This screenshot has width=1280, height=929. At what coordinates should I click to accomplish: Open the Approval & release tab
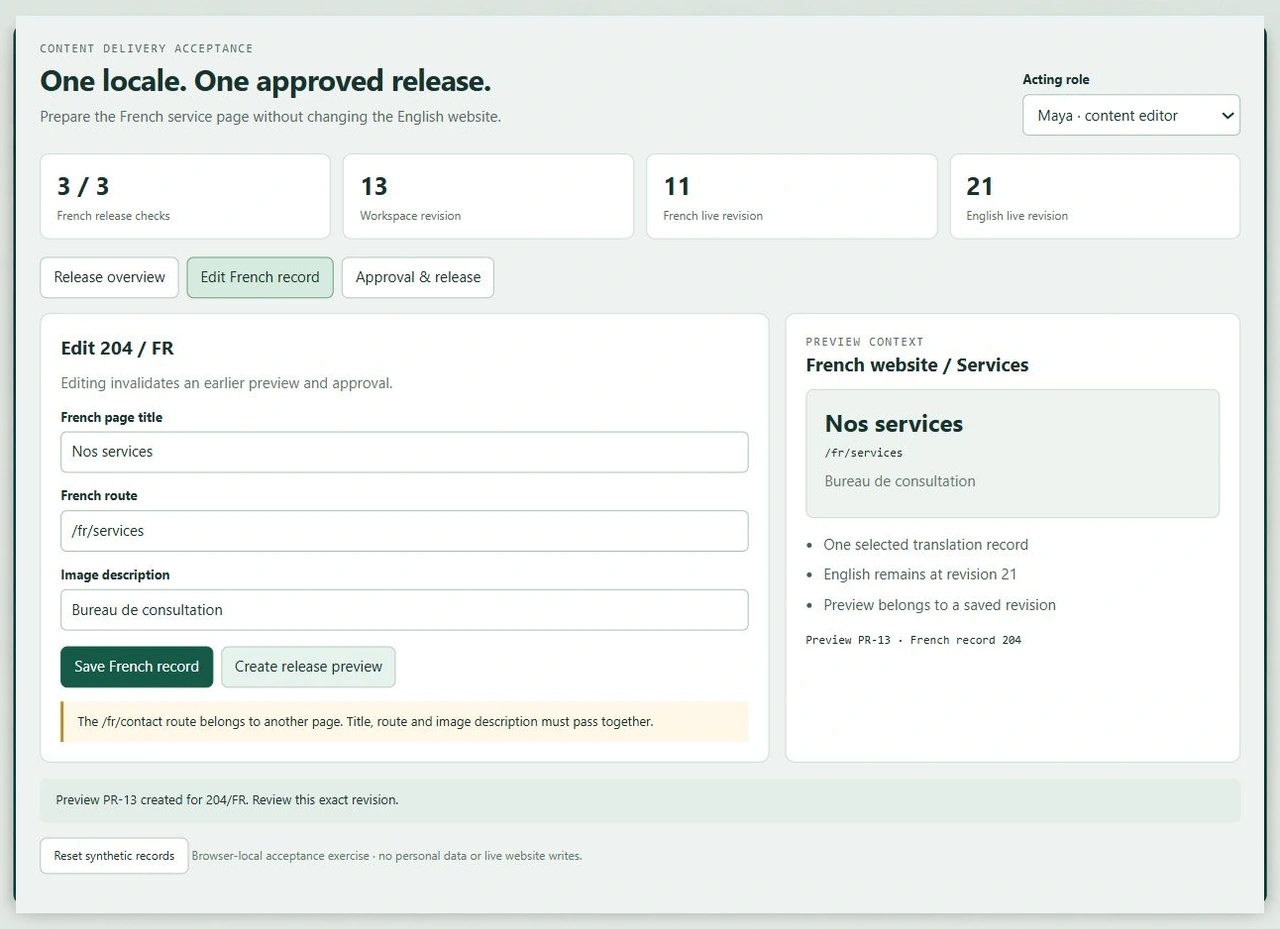pos(418,277)
